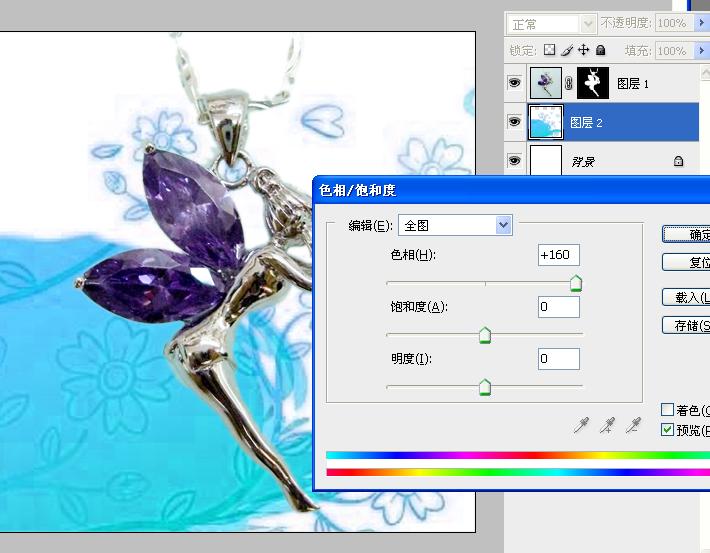Select the subtract-from-sample eyedropper

tap(633, 425)
